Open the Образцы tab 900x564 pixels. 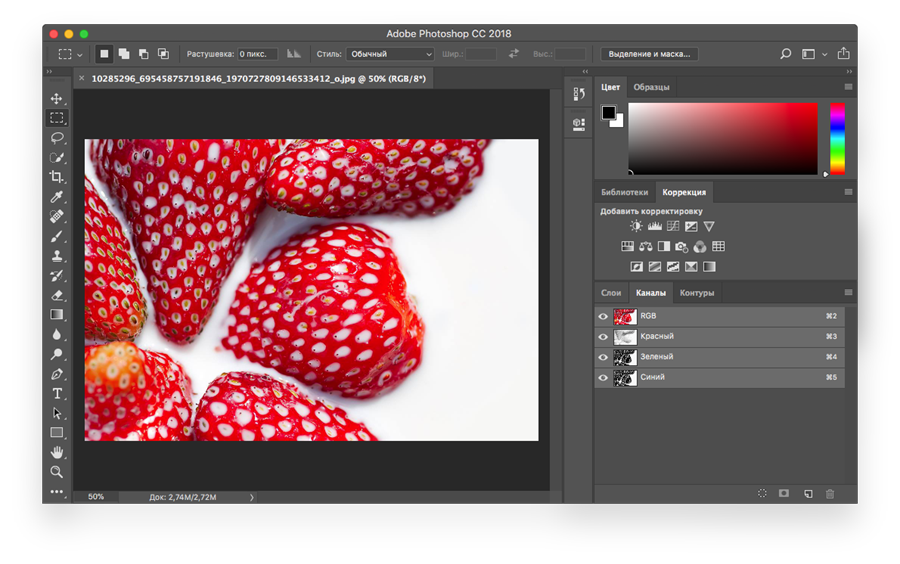tap(651, 87)
